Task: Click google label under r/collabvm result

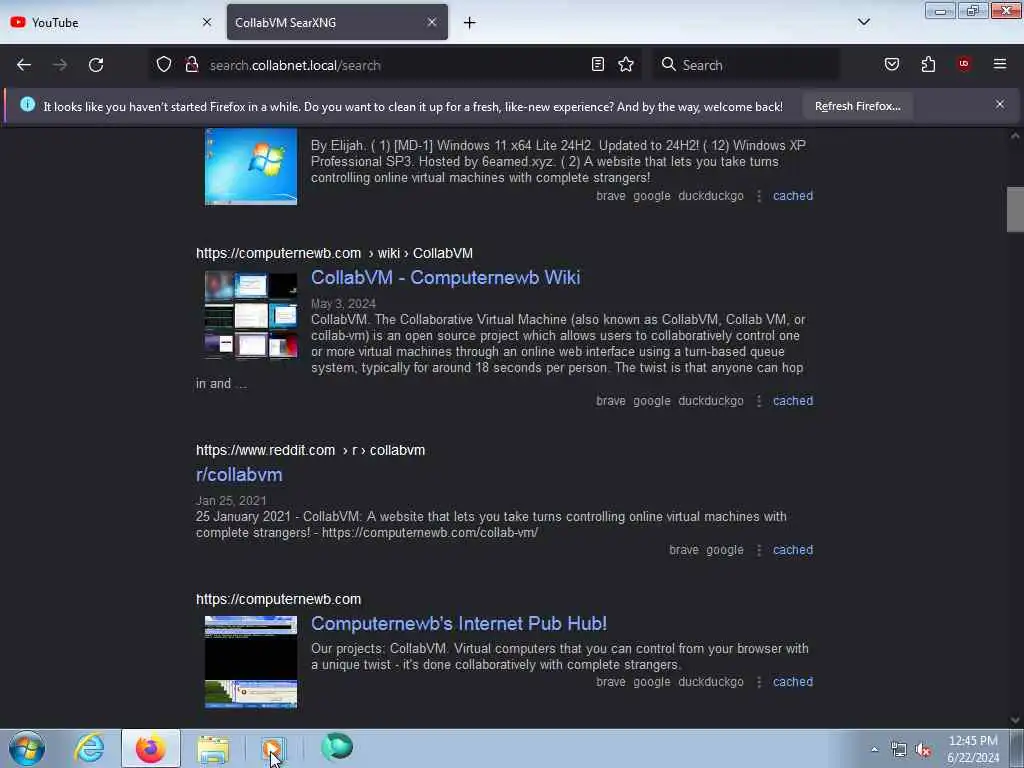Action: coord(725,550)
